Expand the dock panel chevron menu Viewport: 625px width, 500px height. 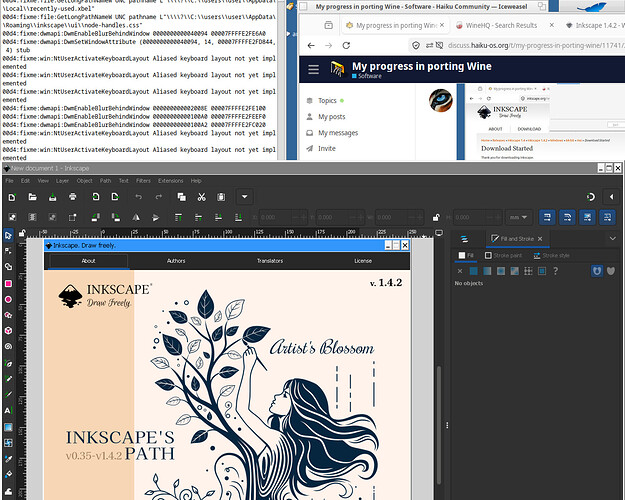(x=613, y=238)
